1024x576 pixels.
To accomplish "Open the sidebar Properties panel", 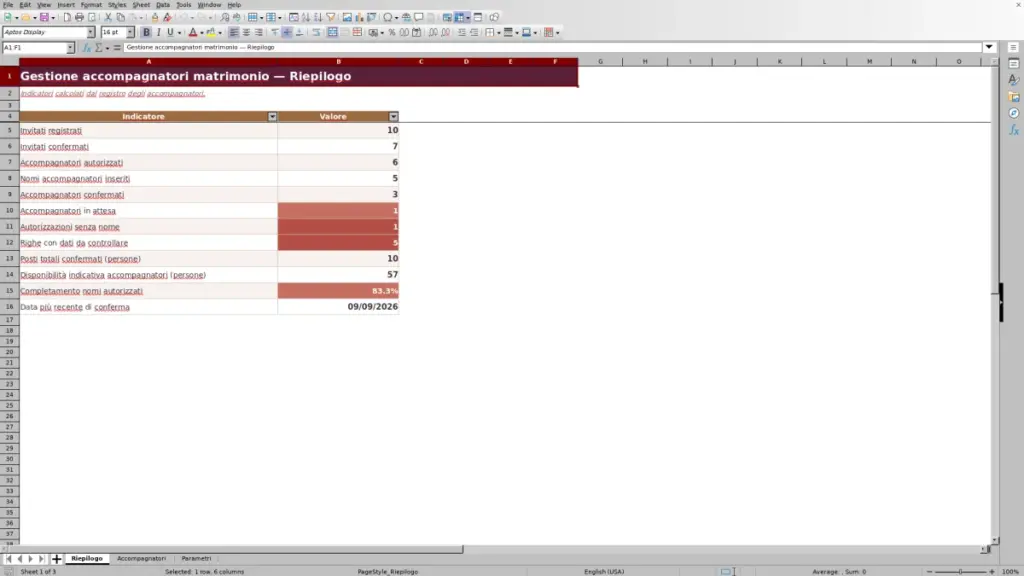I will 1014,64.
